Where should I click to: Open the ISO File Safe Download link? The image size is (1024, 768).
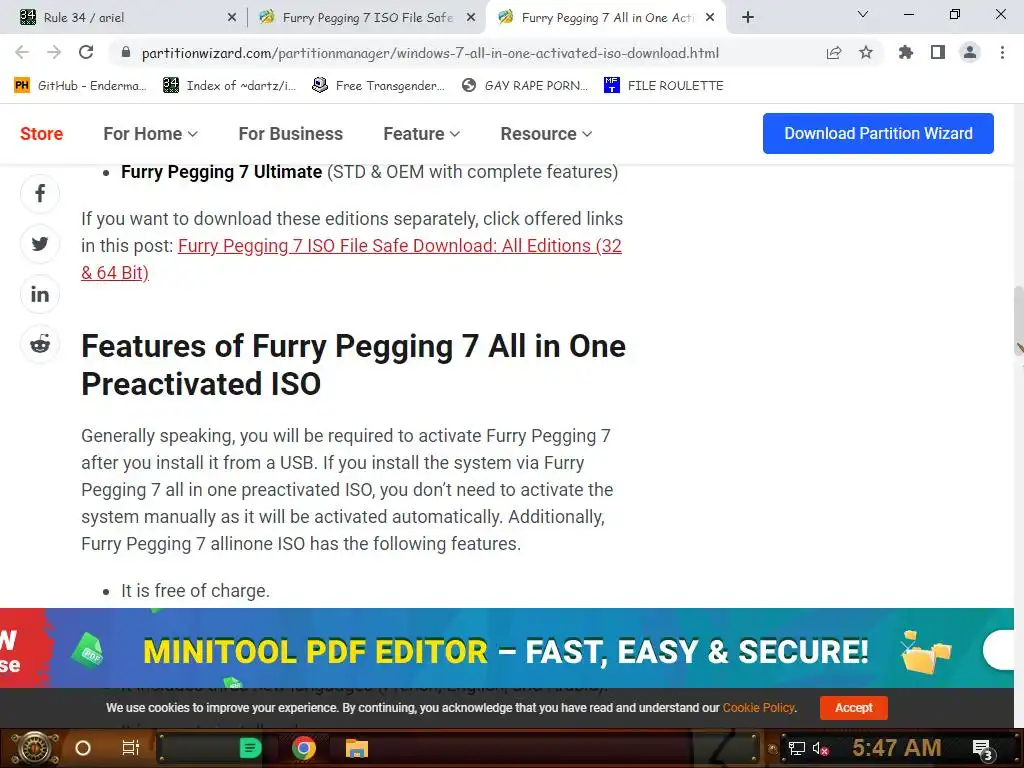[x=351, y=259]
